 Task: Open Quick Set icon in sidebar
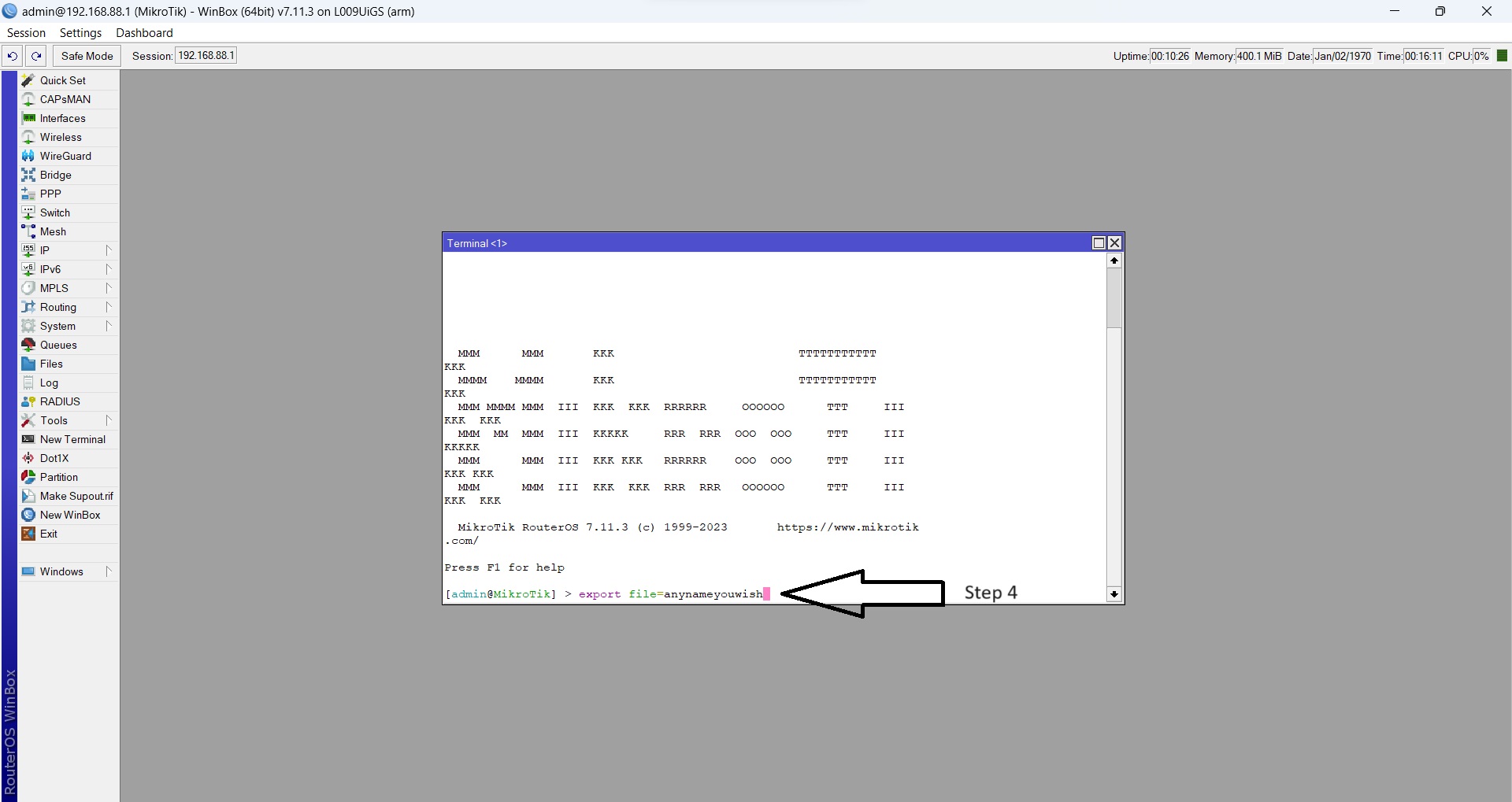coord(28,80)
